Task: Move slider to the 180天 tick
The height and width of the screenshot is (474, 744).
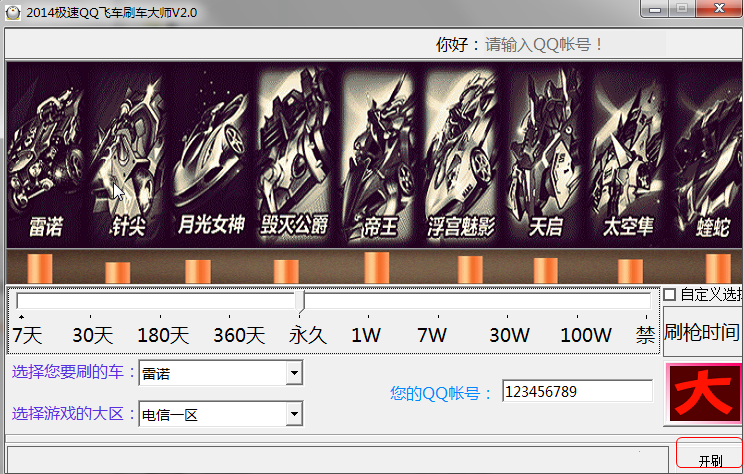Action: click(x=160, y=316)
